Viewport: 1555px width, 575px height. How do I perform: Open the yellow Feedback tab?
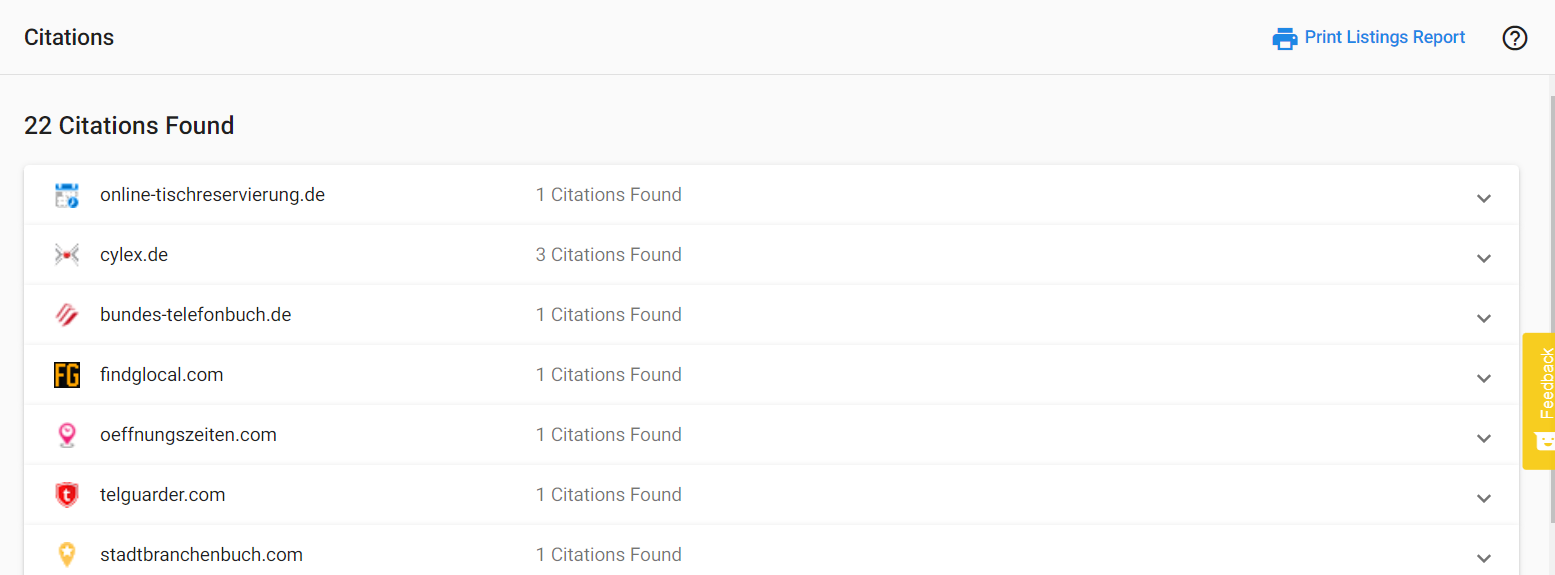(1539, 401)
